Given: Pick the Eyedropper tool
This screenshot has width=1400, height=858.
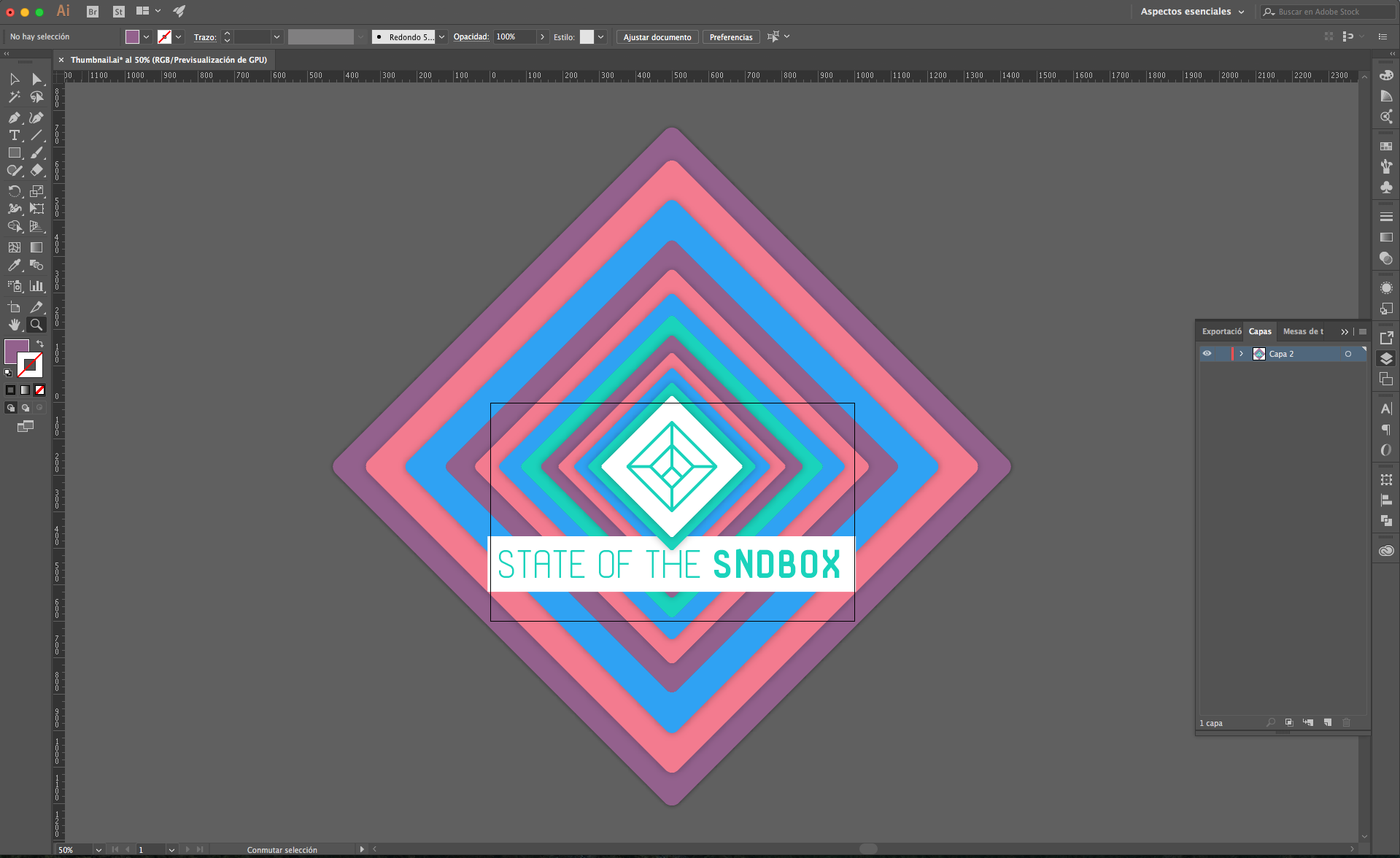Looking at the screenshot, I should pos(14,265).
